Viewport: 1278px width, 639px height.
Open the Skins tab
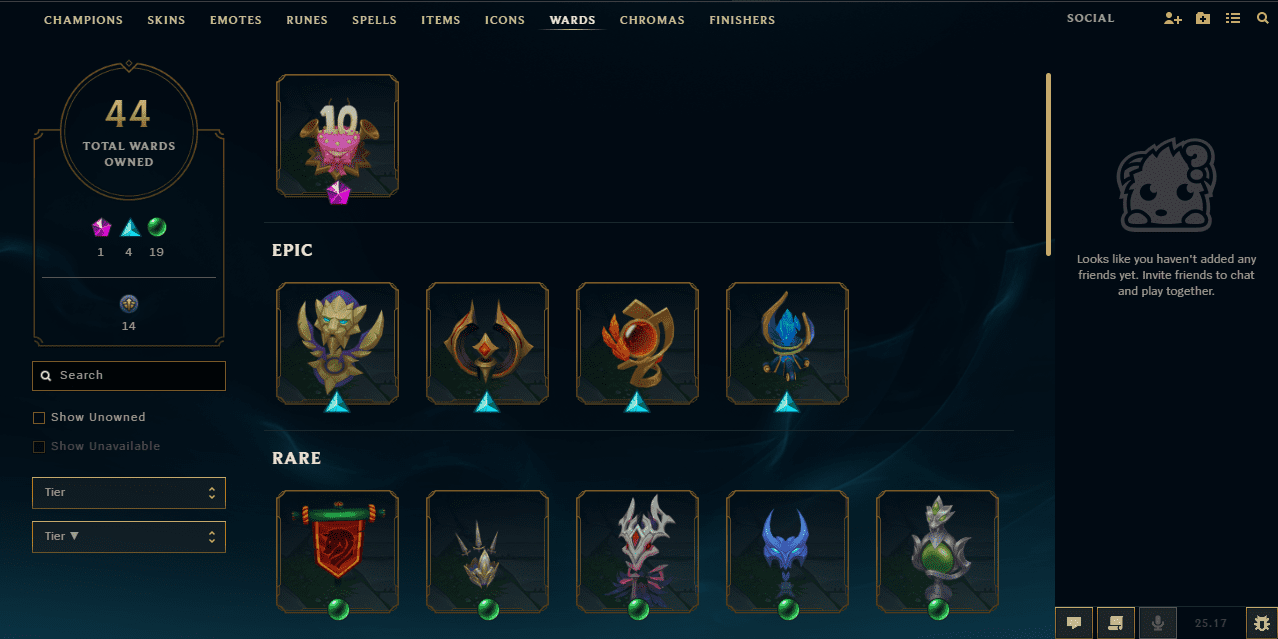click(166, 20)
